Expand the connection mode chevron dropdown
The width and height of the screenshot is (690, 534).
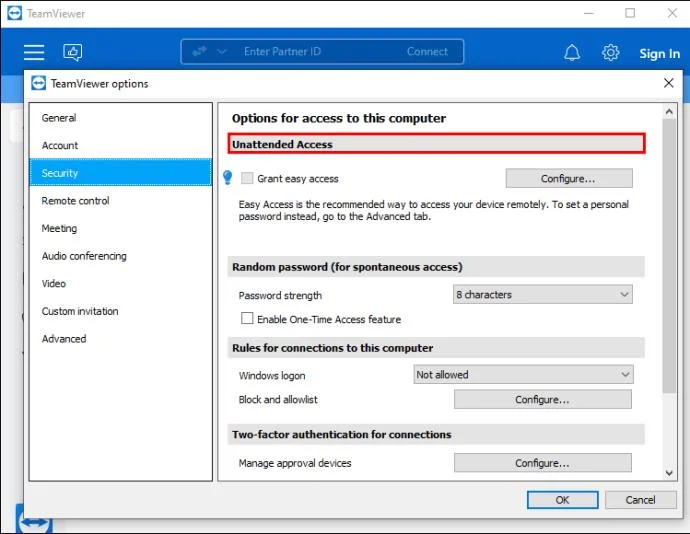(222, 52)
